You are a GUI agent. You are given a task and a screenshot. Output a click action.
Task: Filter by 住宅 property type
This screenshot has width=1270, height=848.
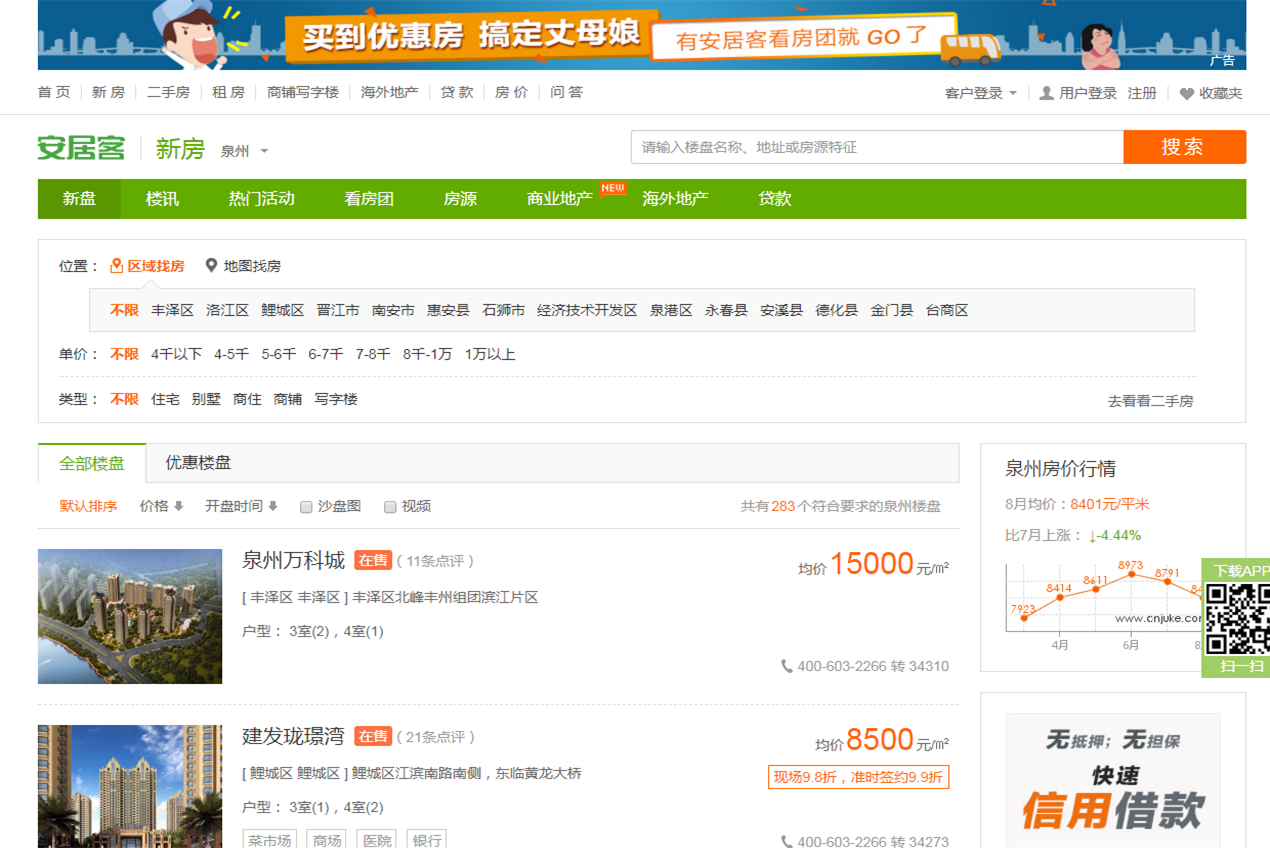pos(165,399)
